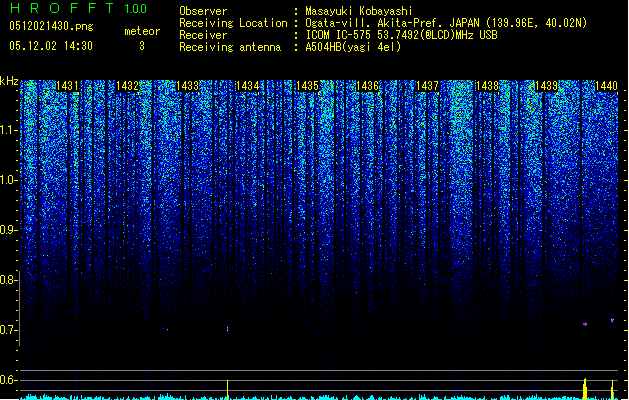Click the Ogata-vill. Akita-Pref. JAPAN location text

pyautogui.click(x=446, y=23)
